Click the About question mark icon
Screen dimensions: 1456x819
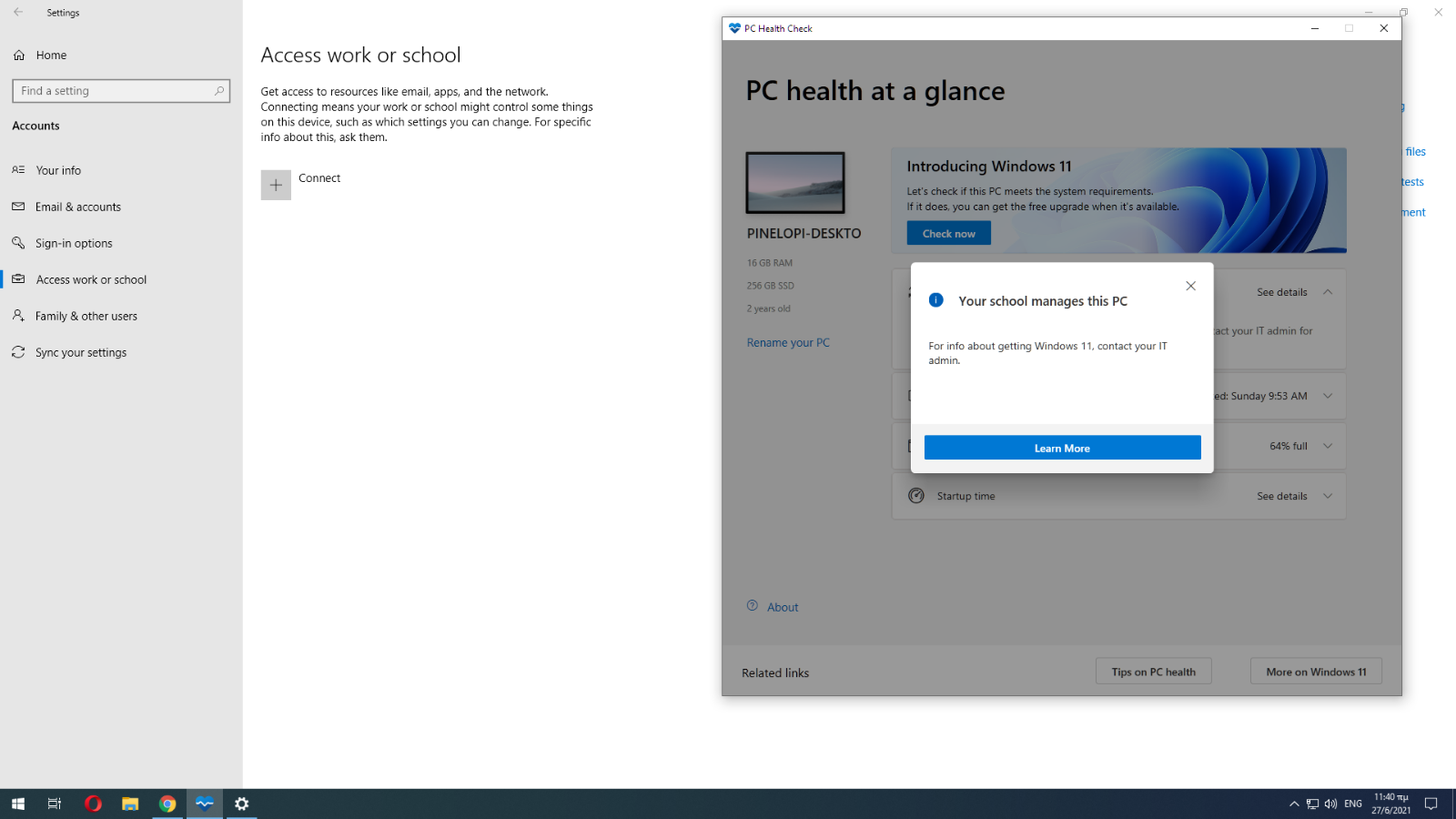[x=753, y=606]
